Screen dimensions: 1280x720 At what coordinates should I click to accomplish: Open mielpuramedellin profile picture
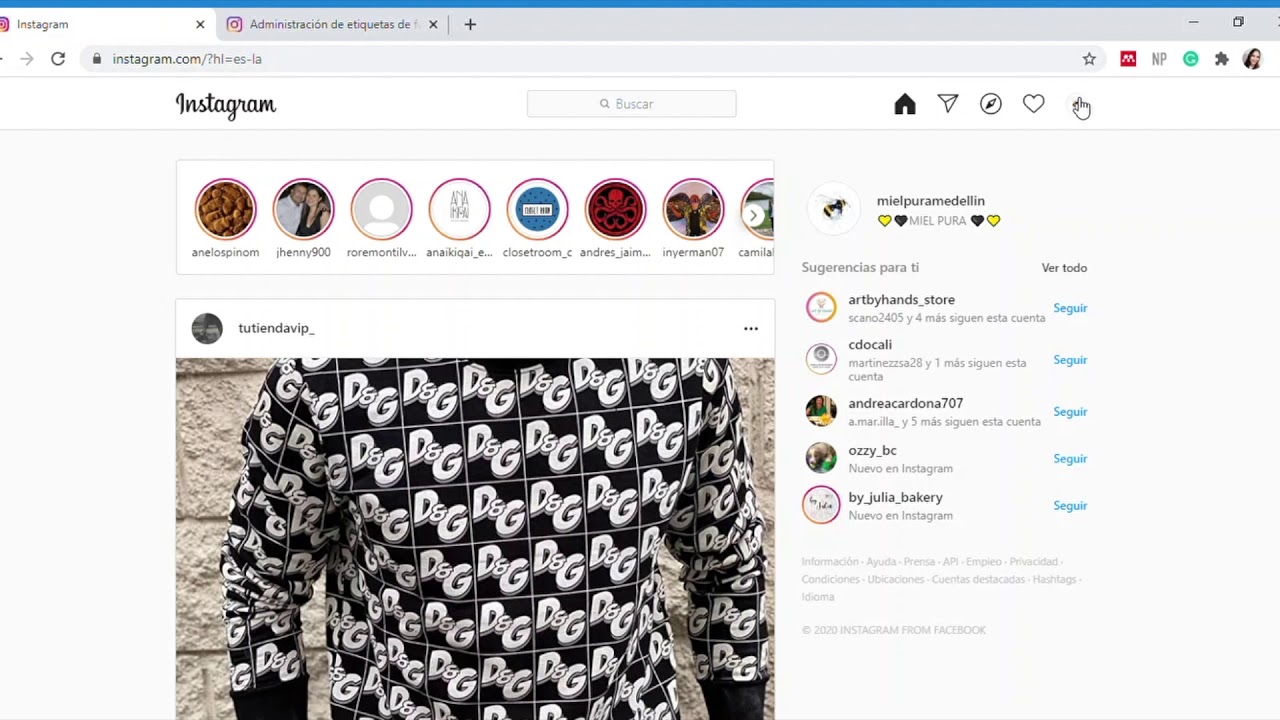coord(834,209)
